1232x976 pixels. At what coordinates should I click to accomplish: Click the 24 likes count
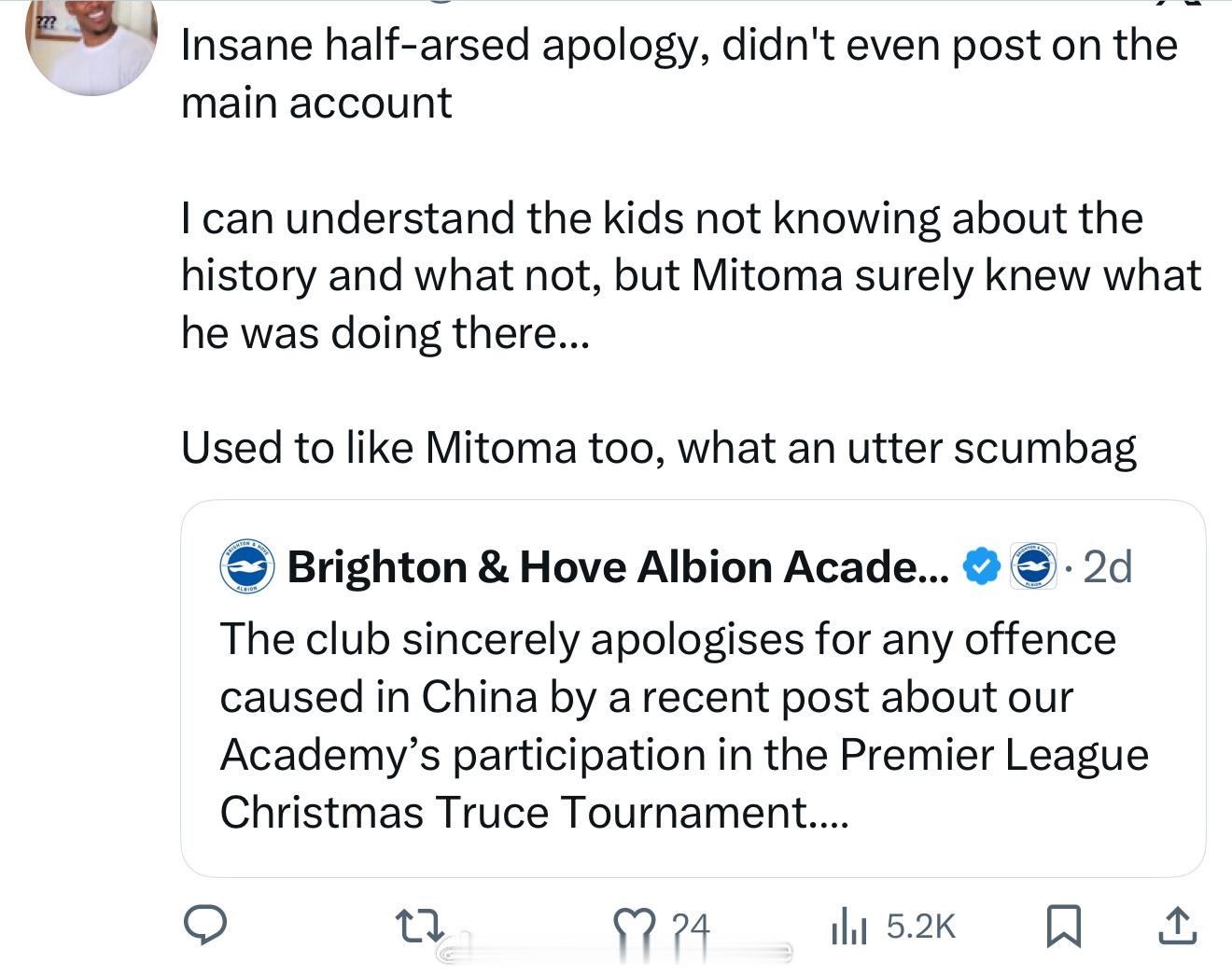click(691, 927)
